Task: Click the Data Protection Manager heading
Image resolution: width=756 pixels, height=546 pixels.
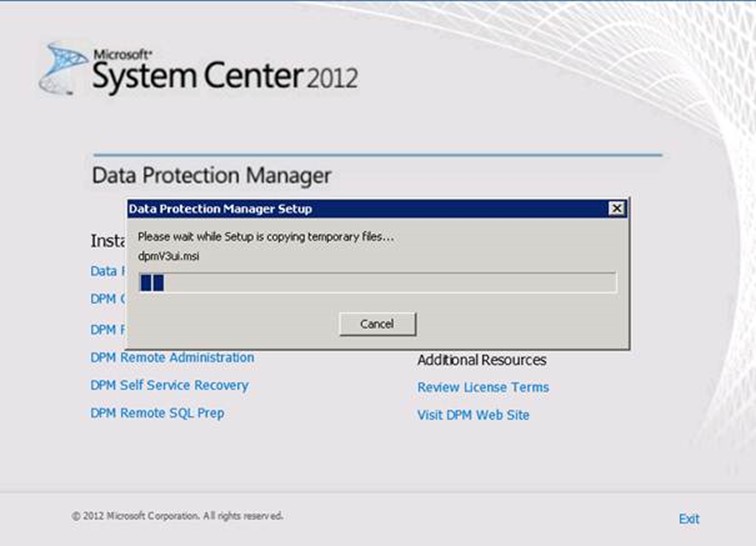Action: pyautogui.click(x=211, y=176)
